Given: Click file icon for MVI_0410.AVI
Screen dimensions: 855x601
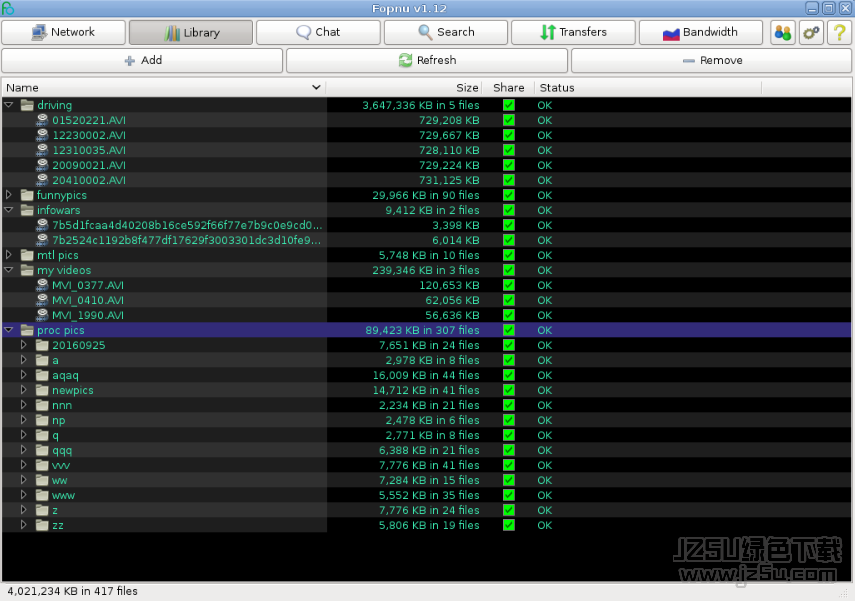Looking at the screenshot, I should [42, 300].
